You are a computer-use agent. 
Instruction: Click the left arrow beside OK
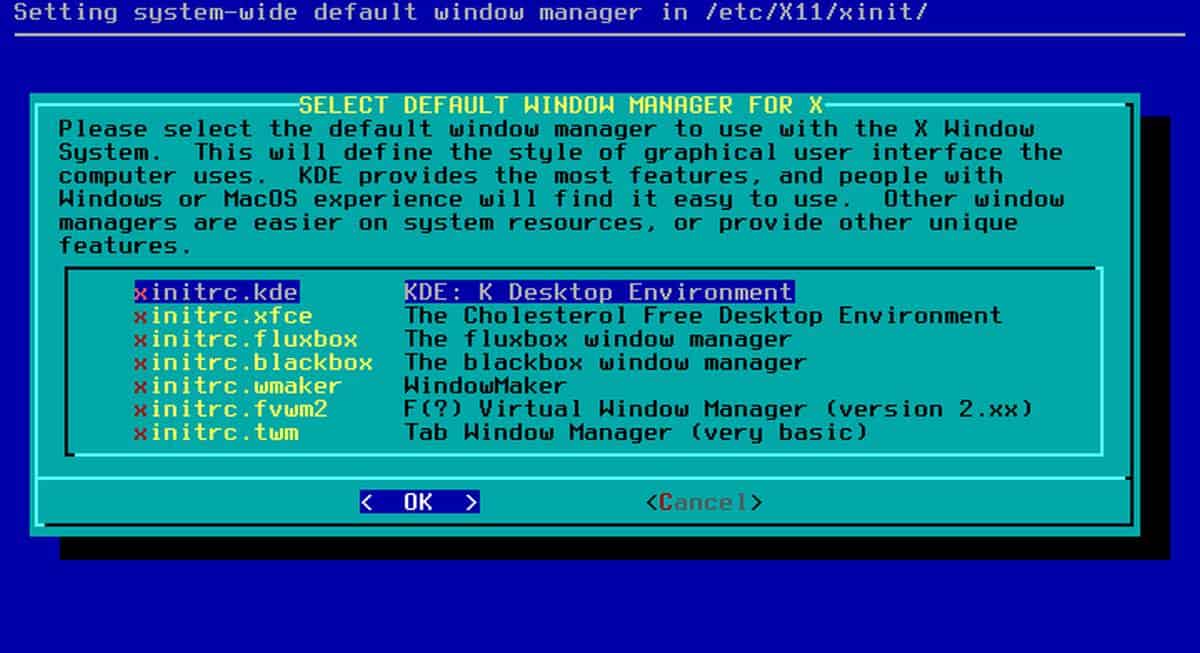coord(368,501)
